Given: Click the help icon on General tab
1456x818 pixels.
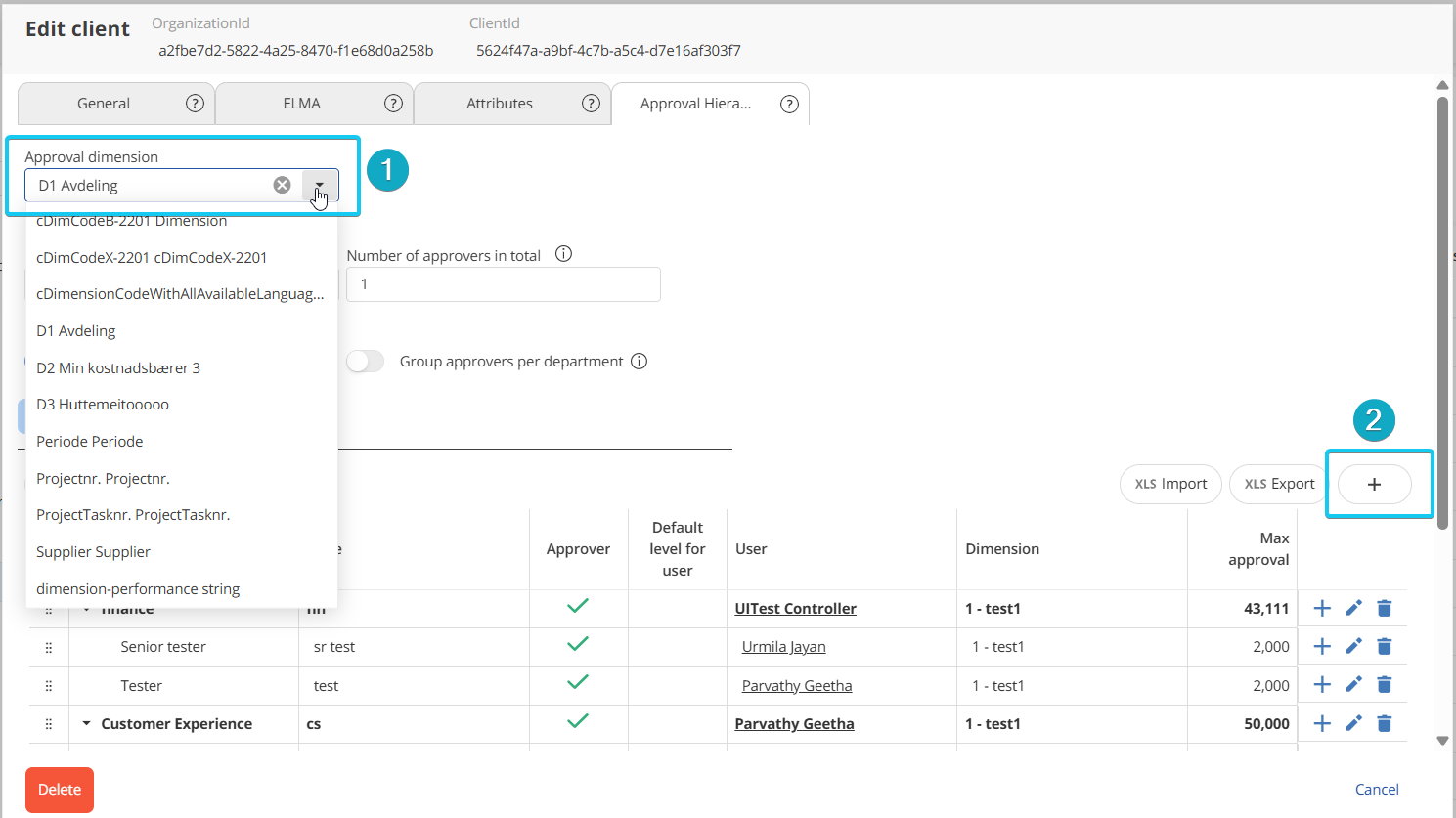Looking at the screenshot, I should tap(195, 104).
